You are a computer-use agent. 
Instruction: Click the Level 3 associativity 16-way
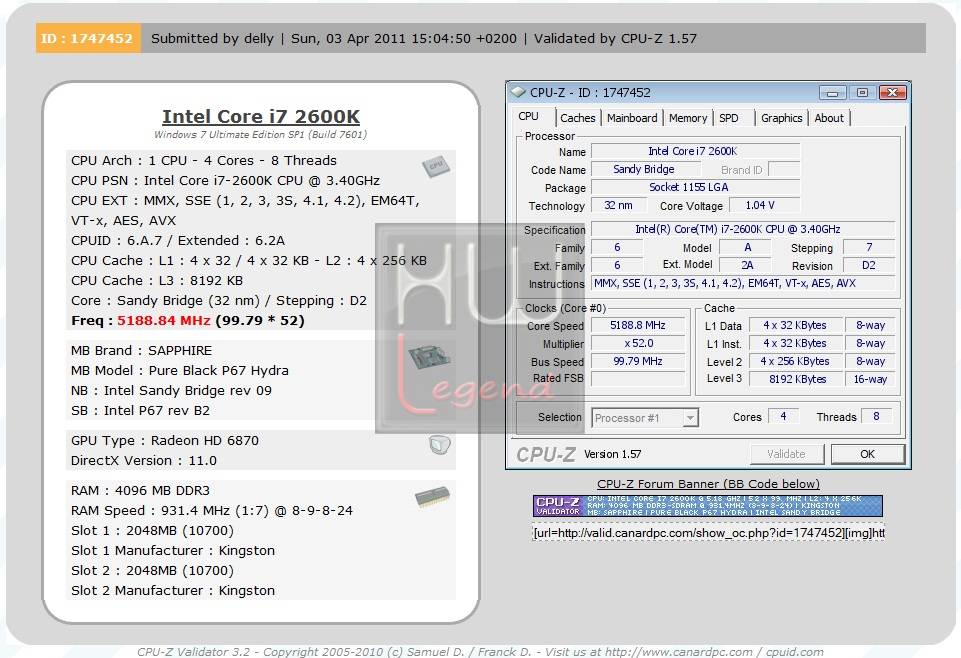870,379
